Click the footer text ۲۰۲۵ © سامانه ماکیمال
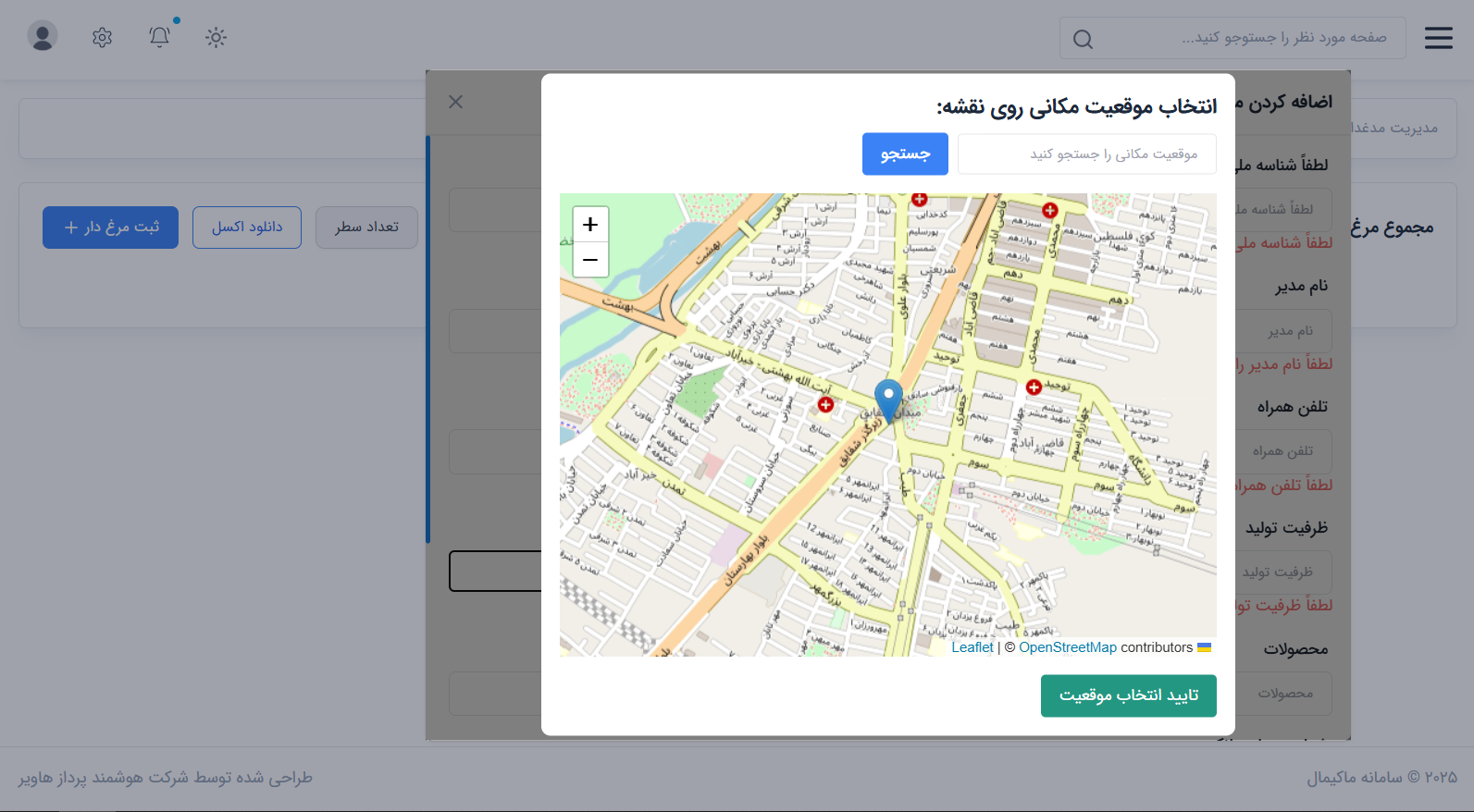Screen dimensions: 1474x812 1381,778
